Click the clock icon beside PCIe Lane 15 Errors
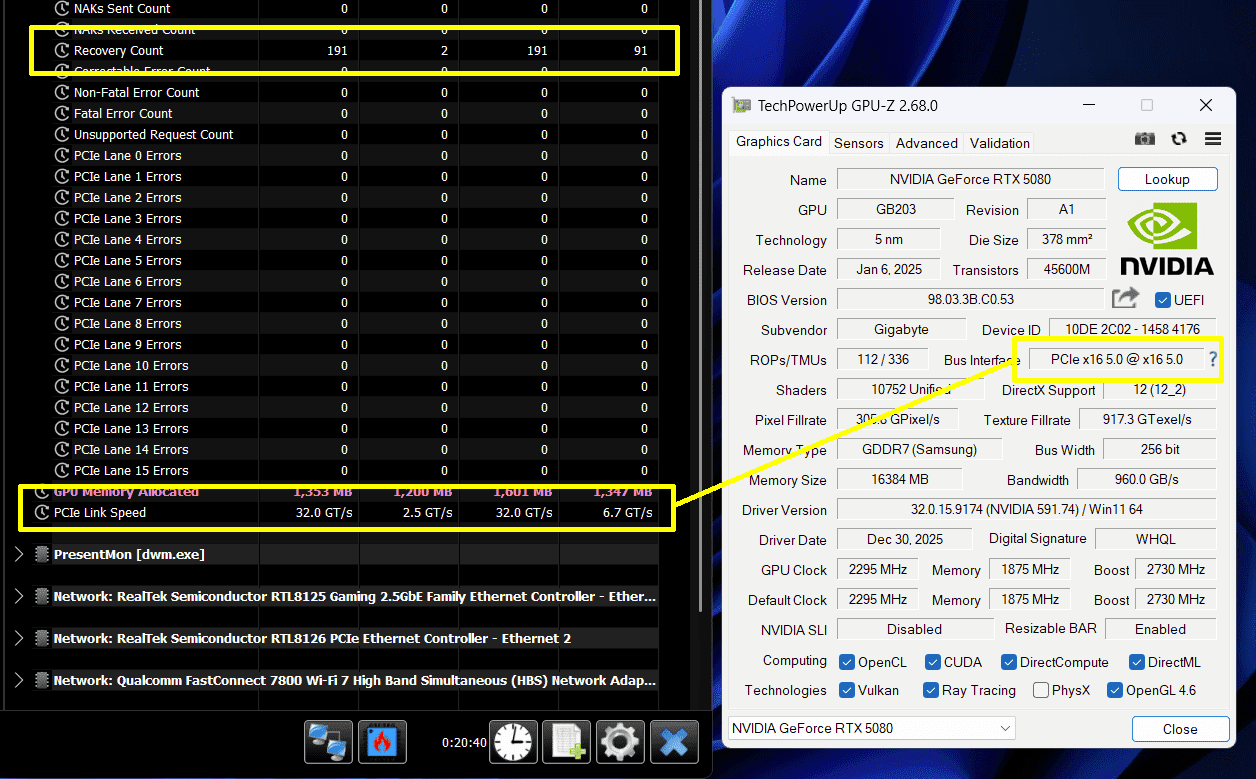 [63, 470]
